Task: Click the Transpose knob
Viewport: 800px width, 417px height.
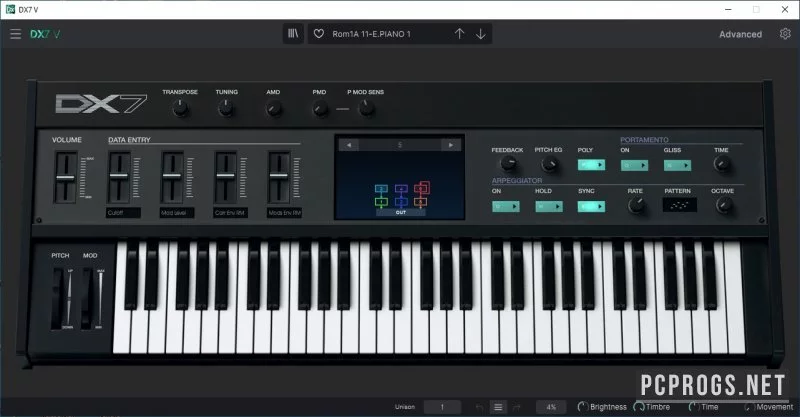Action: click(180, 108)
